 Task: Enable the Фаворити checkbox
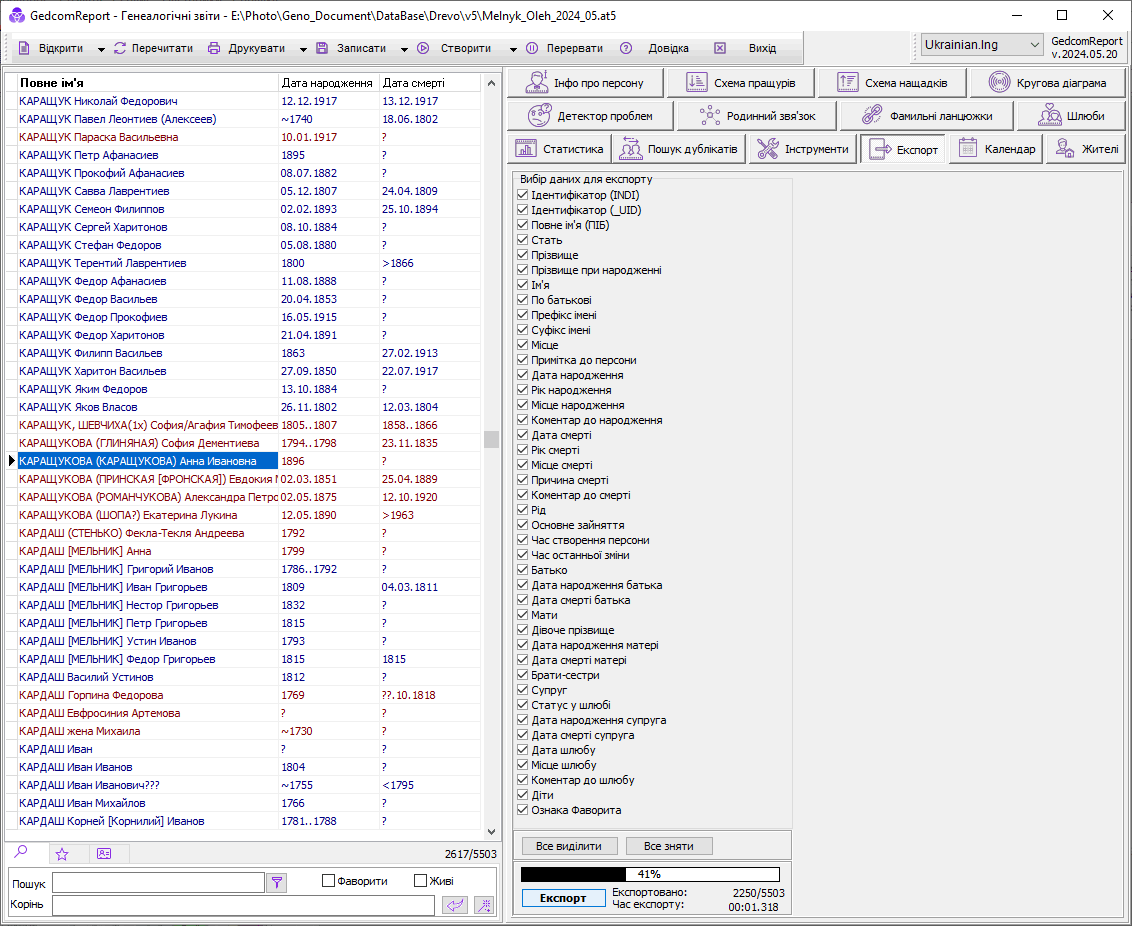tap(328, 881)
